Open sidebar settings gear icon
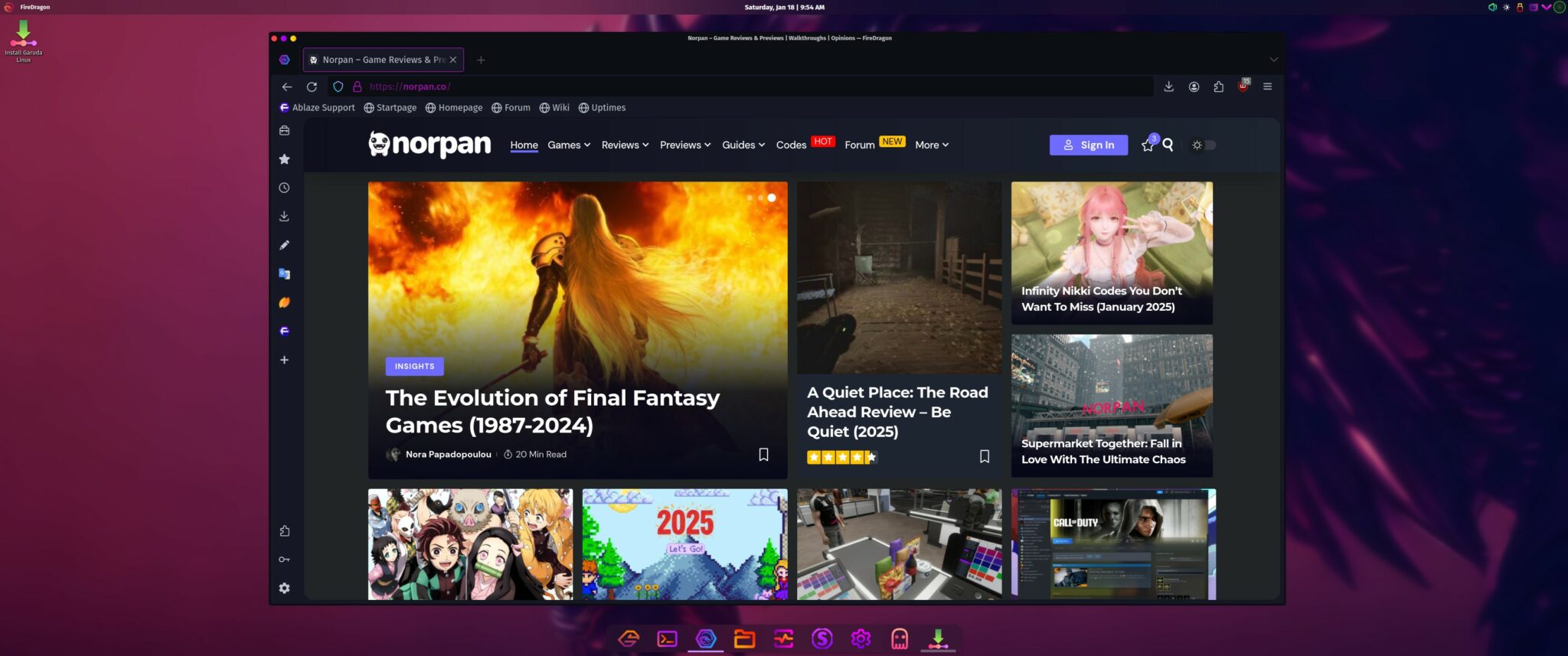Image resolution: width=1568 pixels, height=656 pixels. [x=284, y=588]
